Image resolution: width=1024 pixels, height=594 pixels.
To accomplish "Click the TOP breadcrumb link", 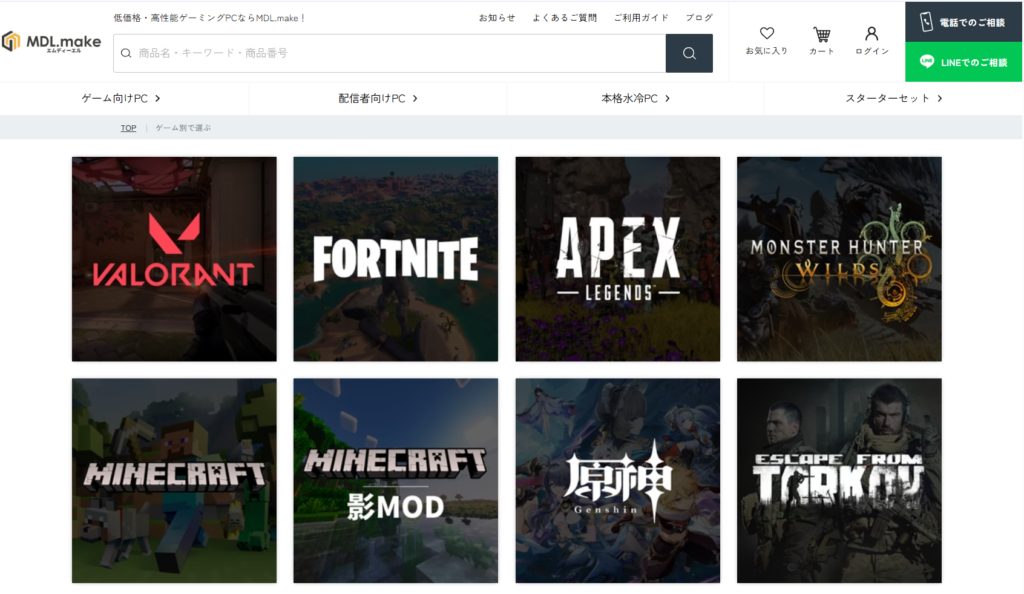I will [x=128, y=128].
